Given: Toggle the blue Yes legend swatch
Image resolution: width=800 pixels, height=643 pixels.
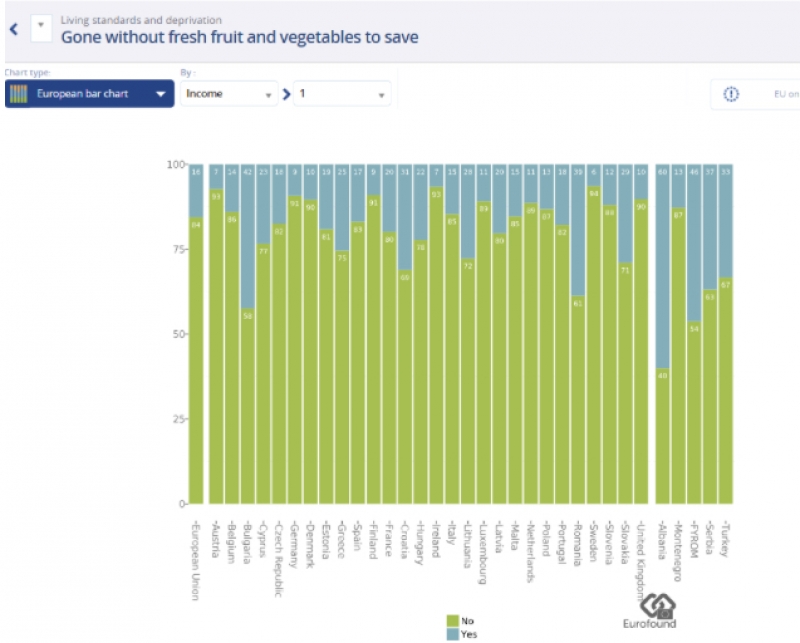Looking at the screenshot, I should (453, 634).
